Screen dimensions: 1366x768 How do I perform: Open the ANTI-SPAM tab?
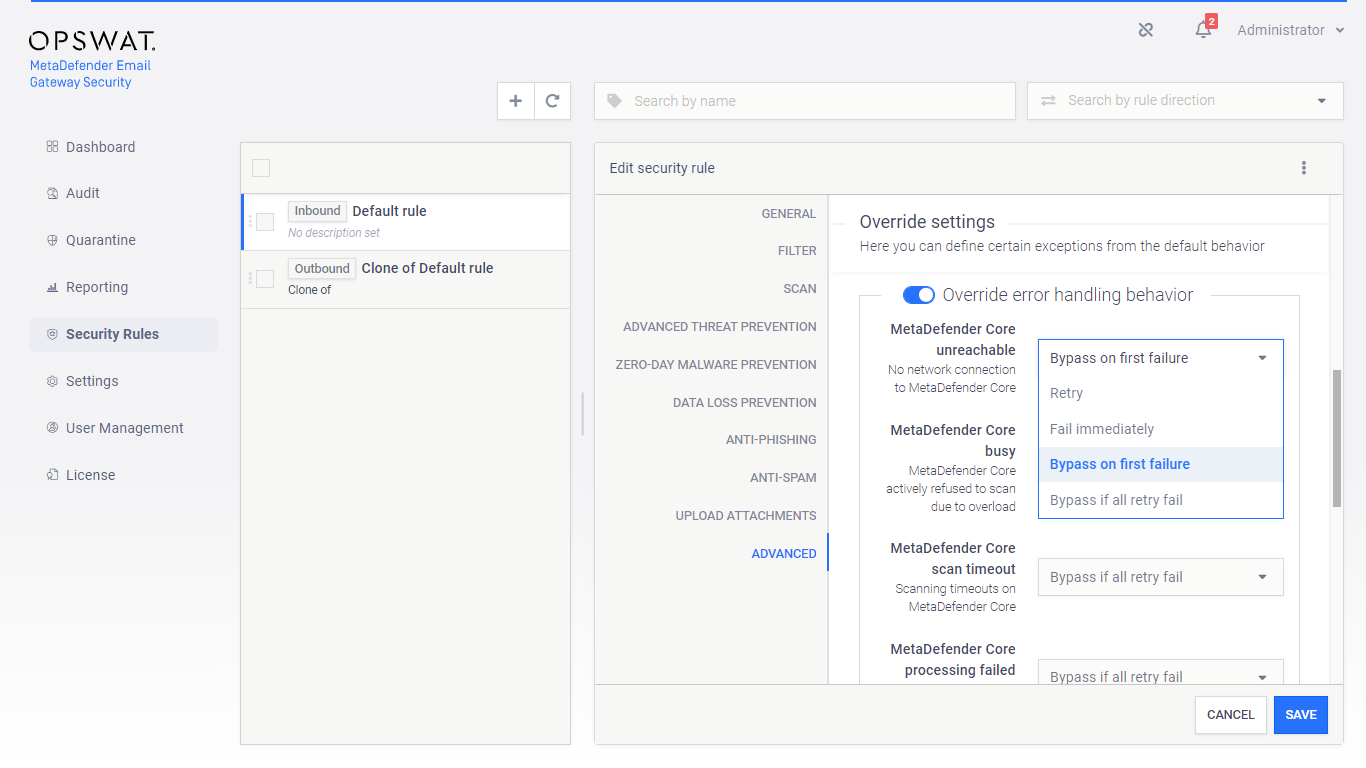coord(783,478)
